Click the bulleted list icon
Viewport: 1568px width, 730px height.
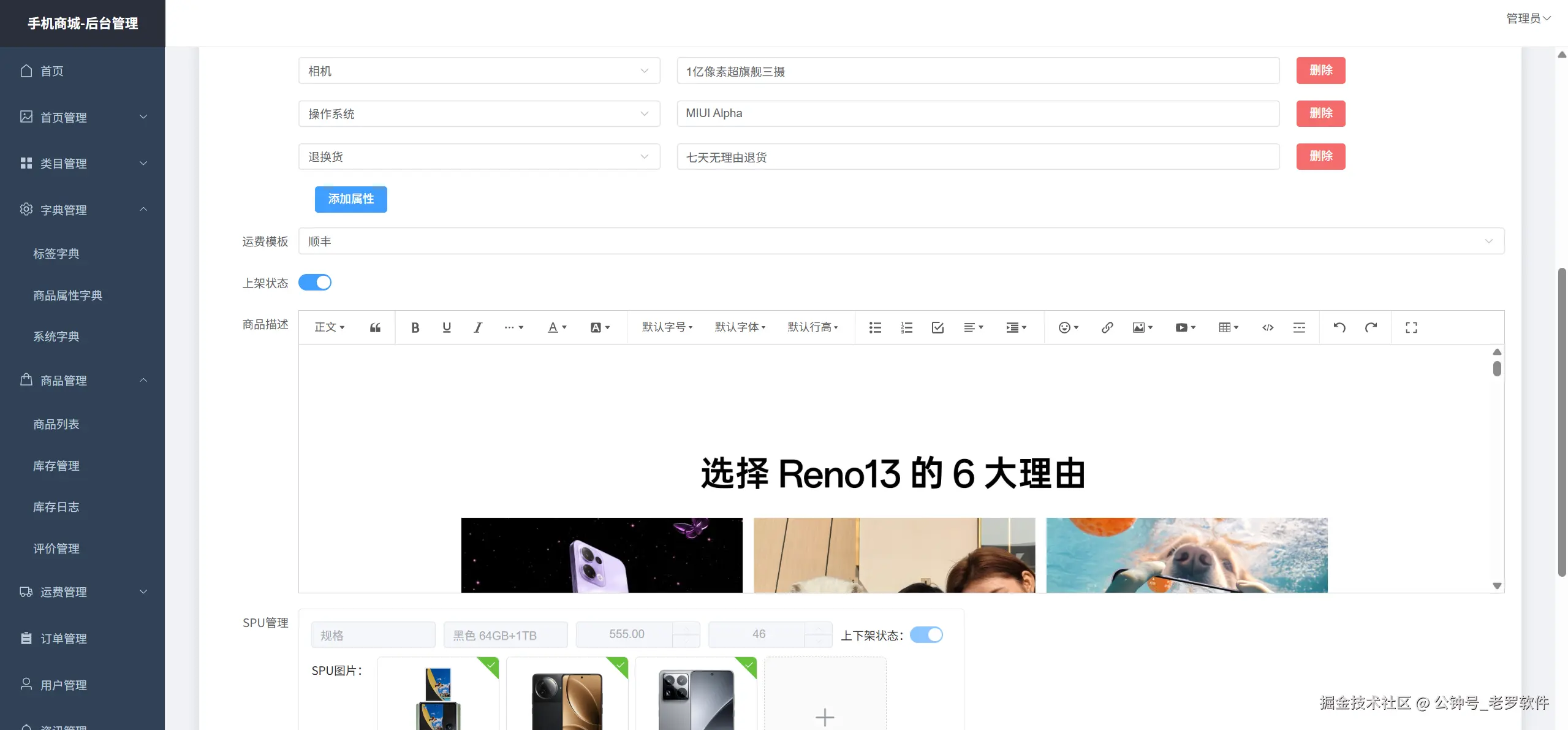pos(875,327)
